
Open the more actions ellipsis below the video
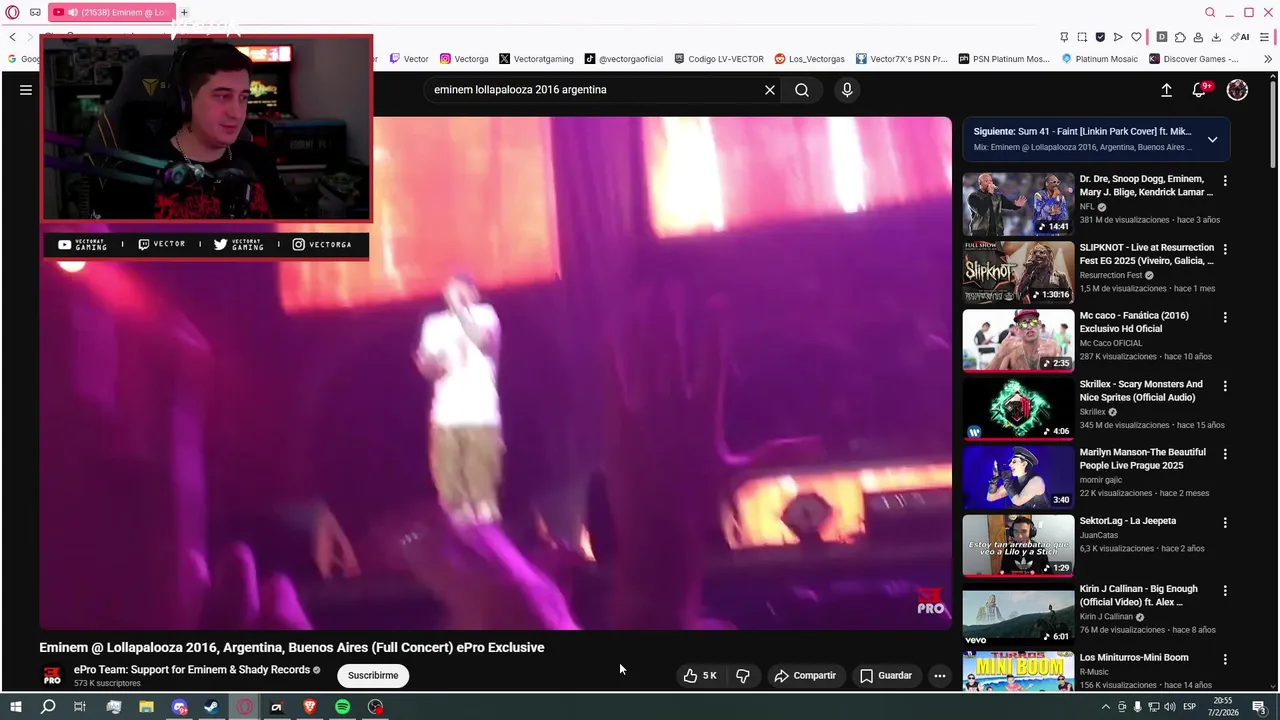point(939,676)
